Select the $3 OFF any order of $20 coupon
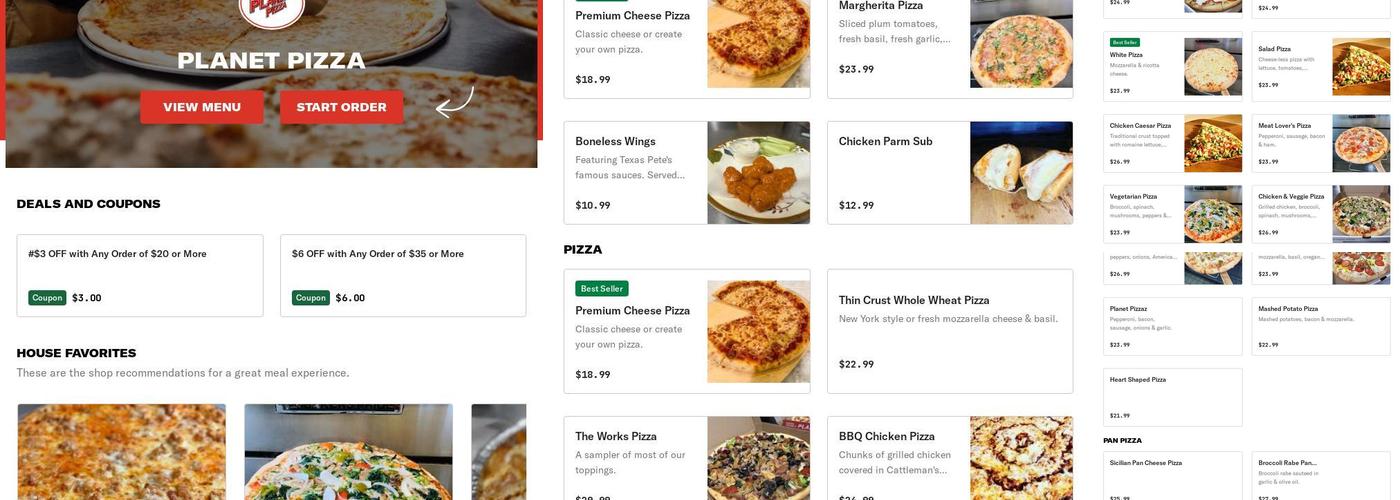 point(140,276)
